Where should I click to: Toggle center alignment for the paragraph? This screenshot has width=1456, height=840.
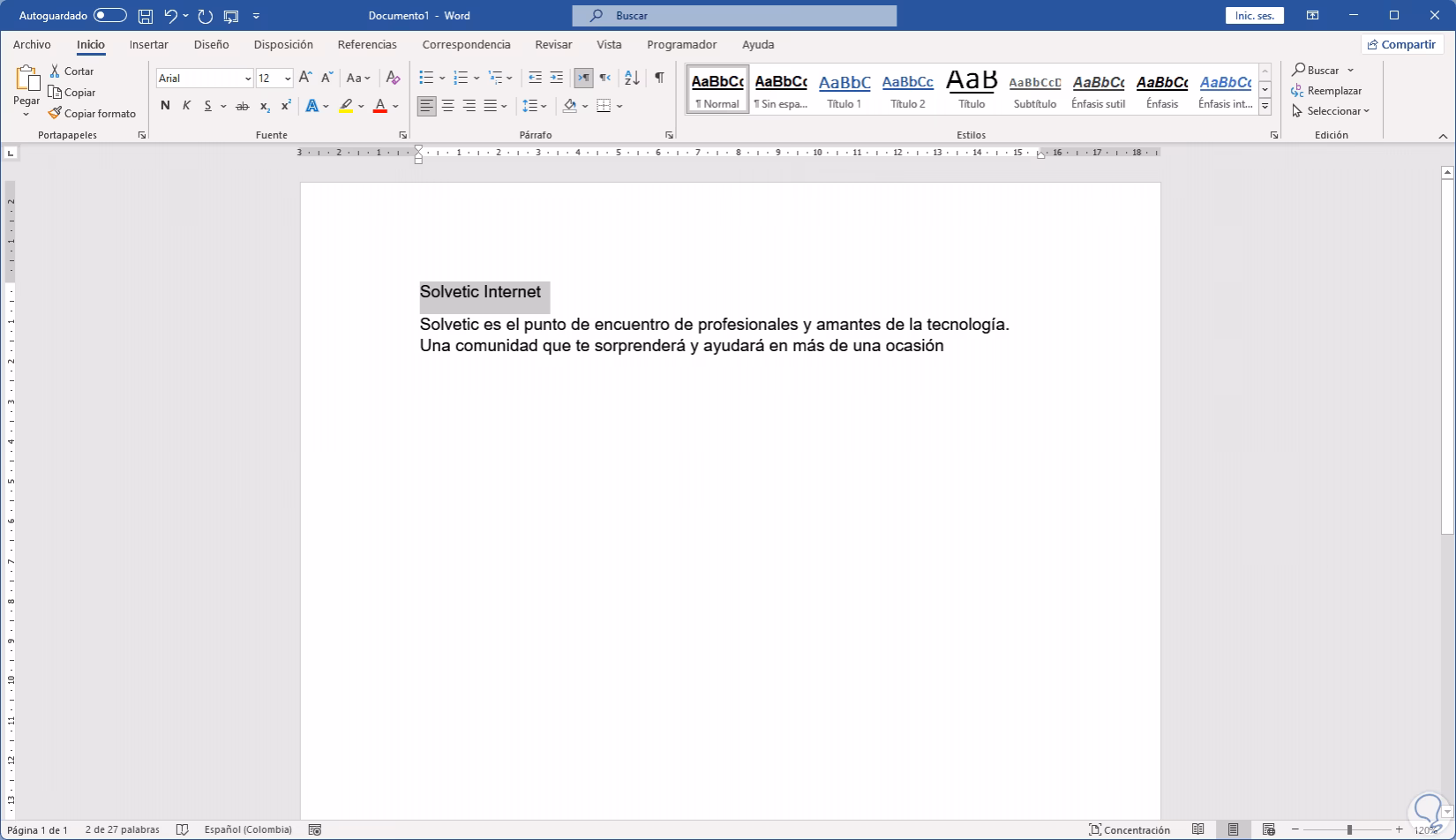[448, 106]
